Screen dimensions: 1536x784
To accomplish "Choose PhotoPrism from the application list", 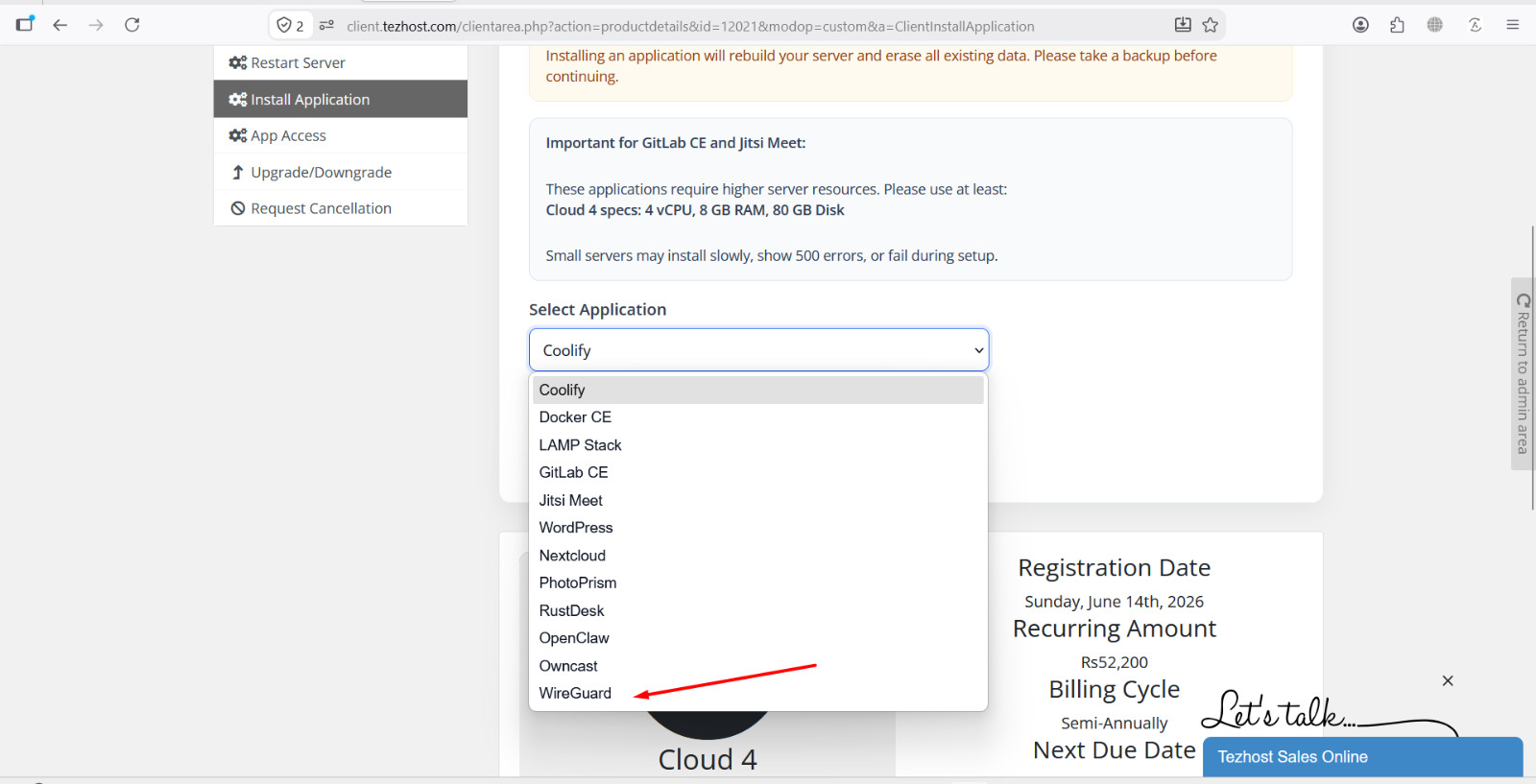I will coord(758,582).
